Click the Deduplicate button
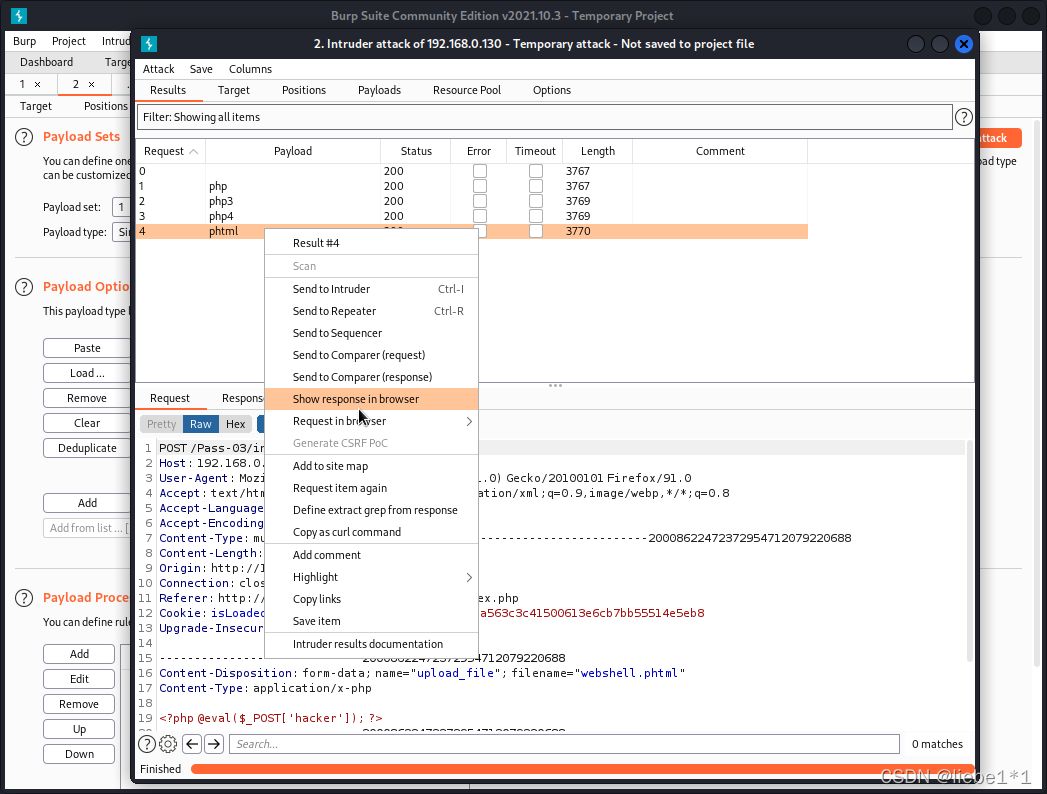 [87, 448]
